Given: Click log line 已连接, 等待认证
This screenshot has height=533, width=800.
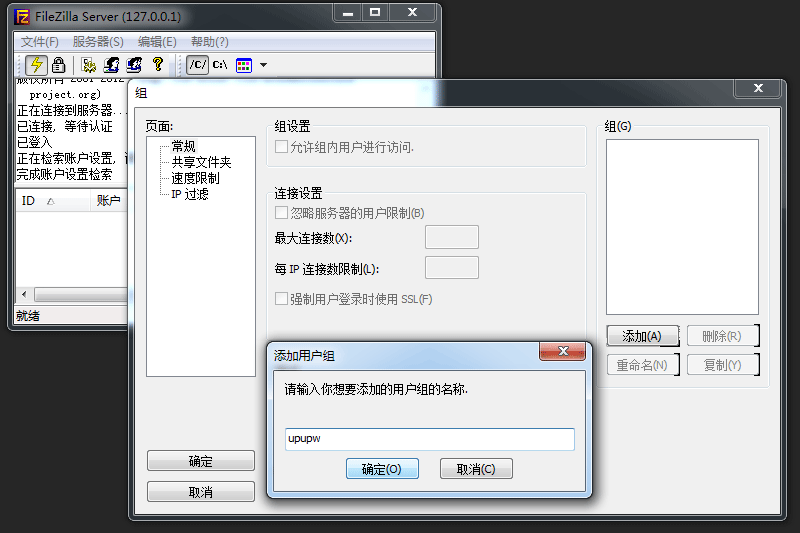Looking at the screenshot, I should [65, 126].
